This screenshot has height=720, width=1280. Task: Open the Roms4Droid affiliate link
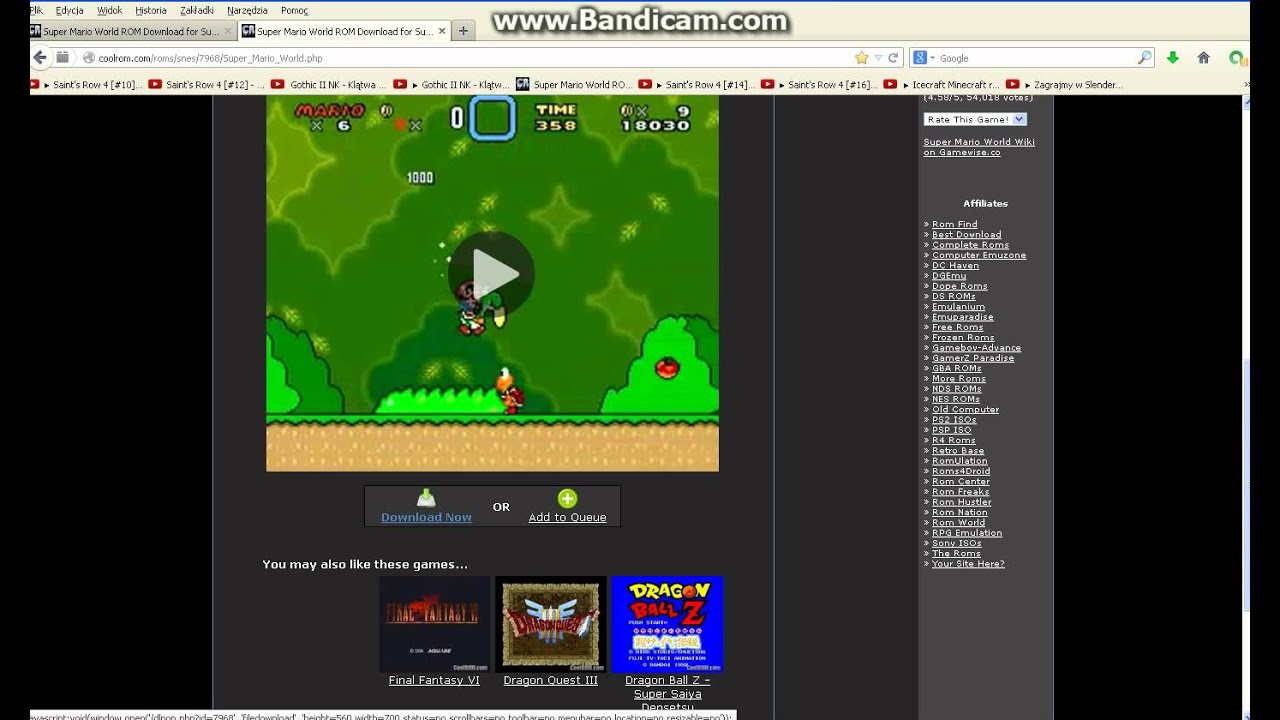[961, 471]
